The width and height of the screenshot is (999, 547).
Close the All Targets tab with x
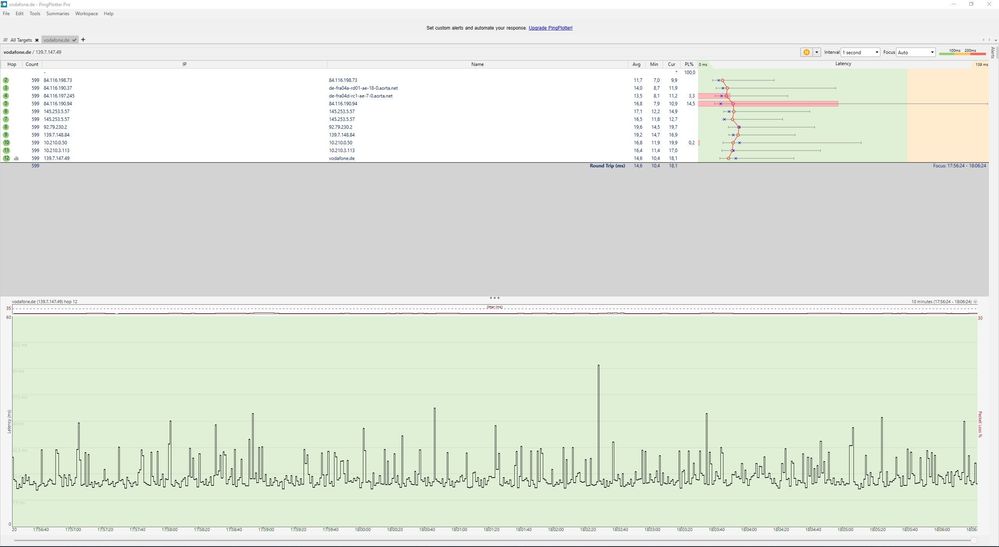36,40
